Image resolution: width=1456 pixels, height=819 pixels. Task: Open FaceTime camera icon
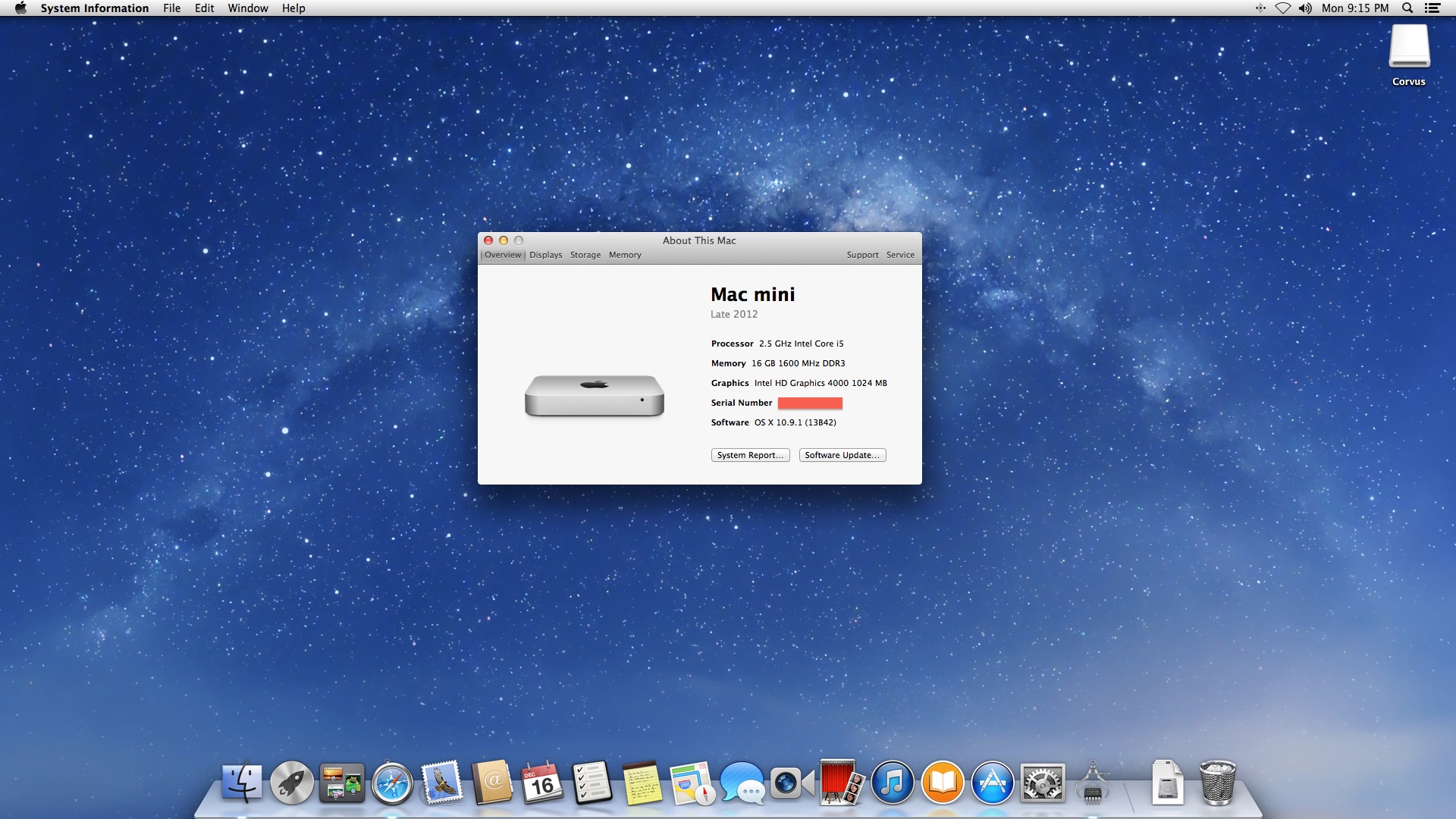(x=792, y=783)
